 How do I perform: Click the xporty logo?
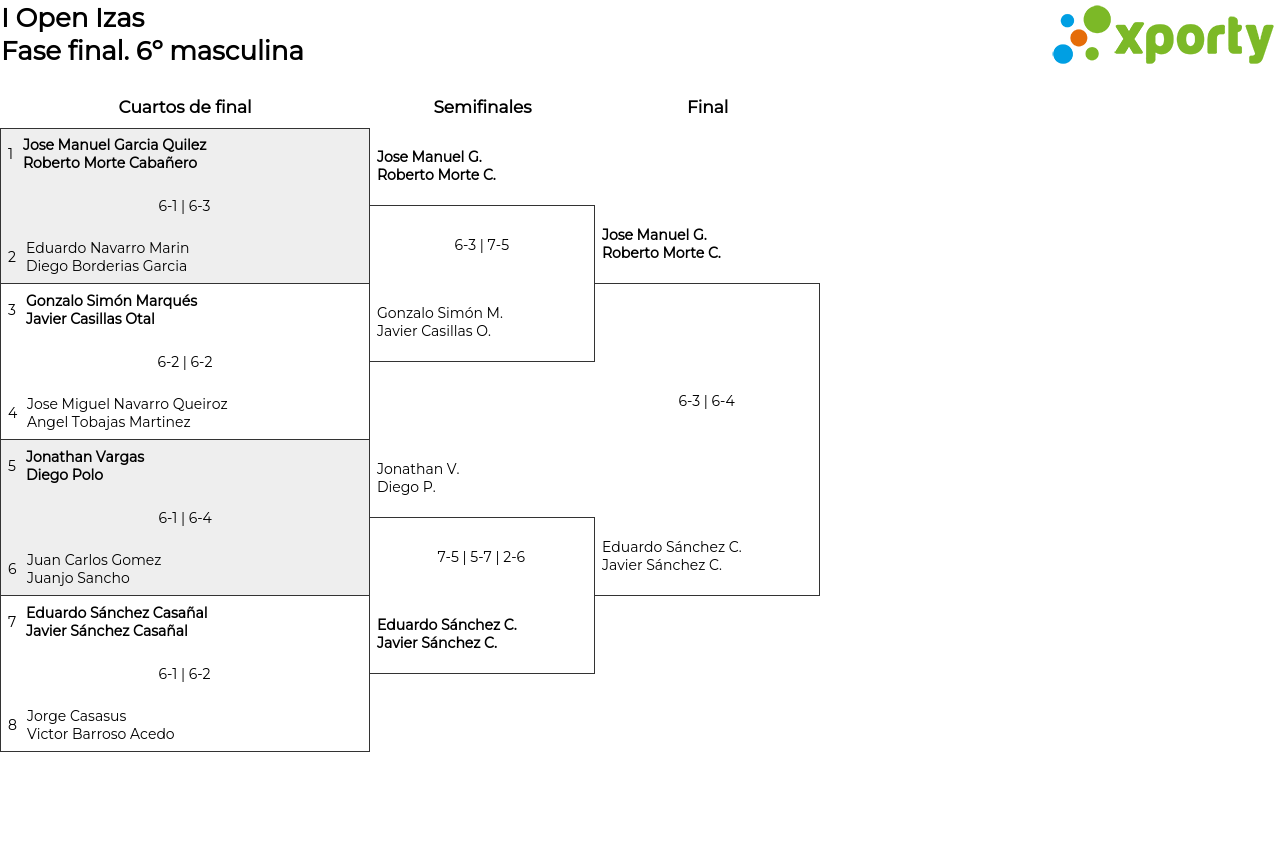(1162, 36)
